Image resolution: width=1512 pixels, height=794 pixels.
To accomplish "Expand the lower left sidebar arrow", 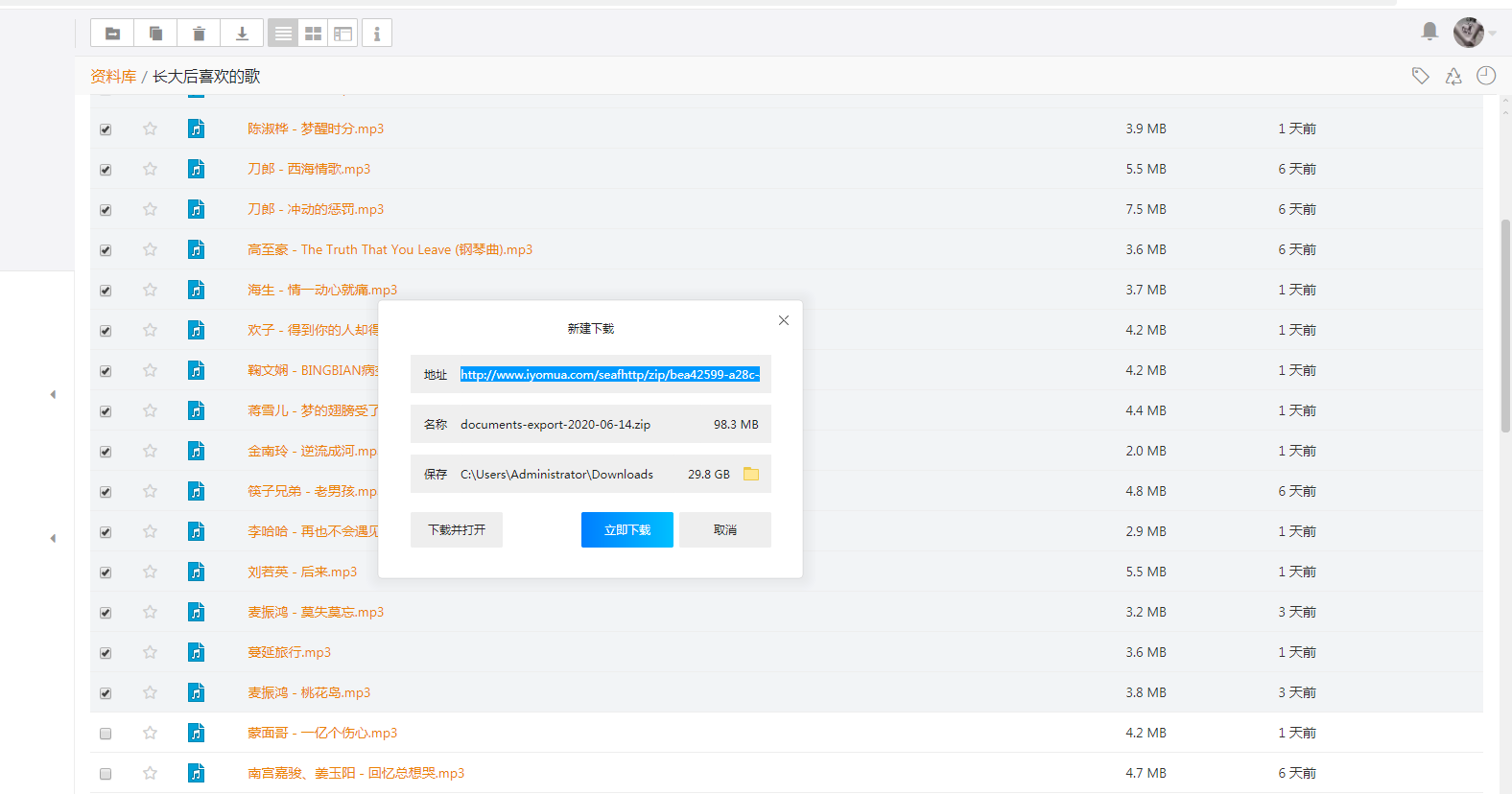I will pyautogui.click(x=53, y=538).
